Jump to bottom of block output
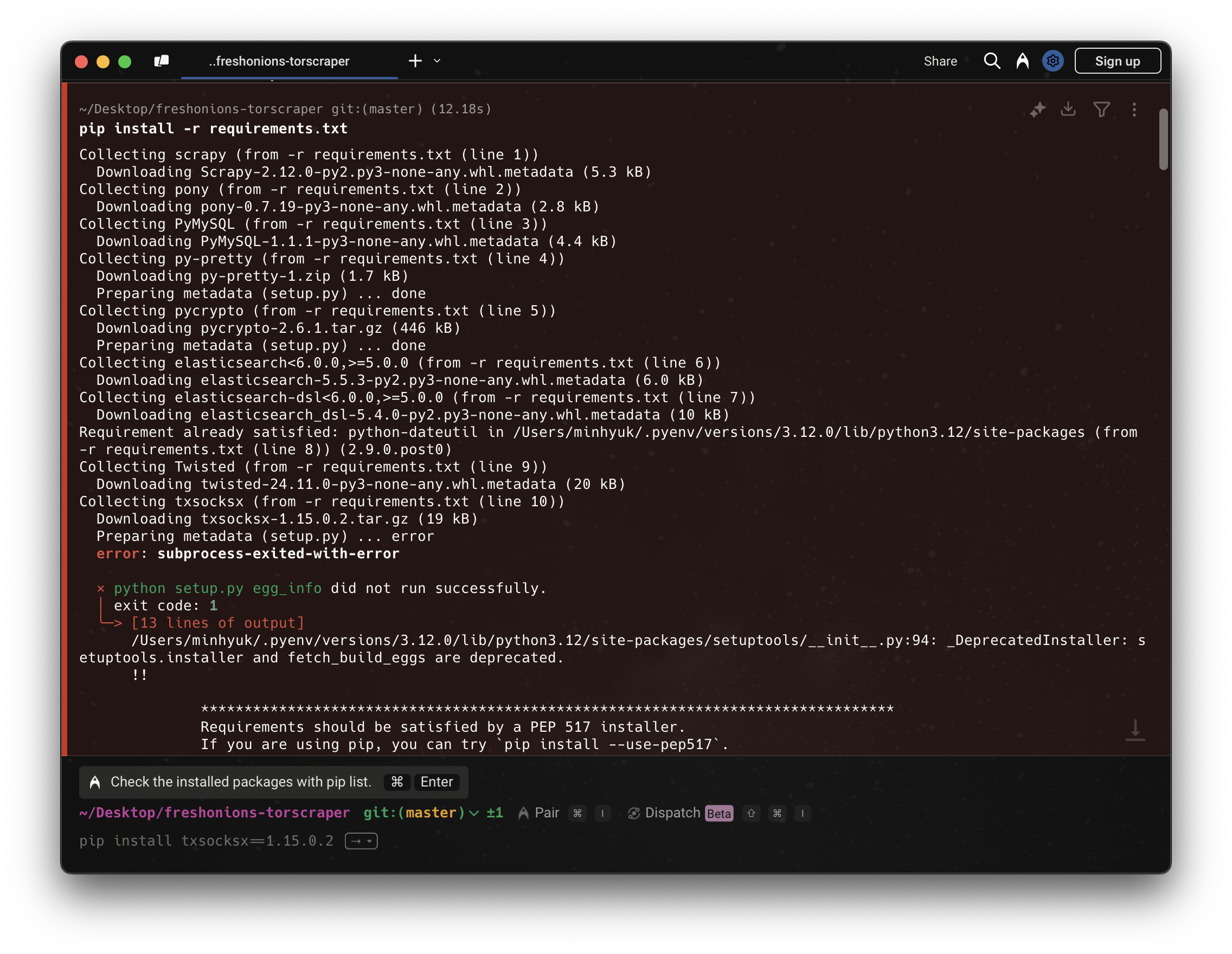The width and height of the screenshot is (1232, 954). click(x=1135, y=730)
